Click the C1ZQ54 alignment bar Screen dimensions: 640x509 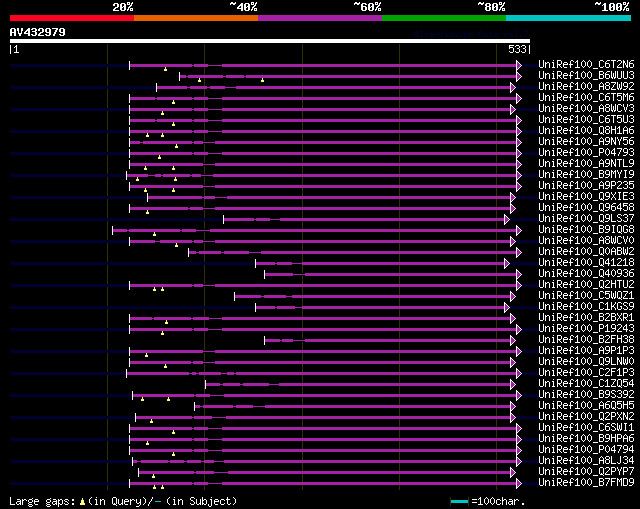(358, 385)
